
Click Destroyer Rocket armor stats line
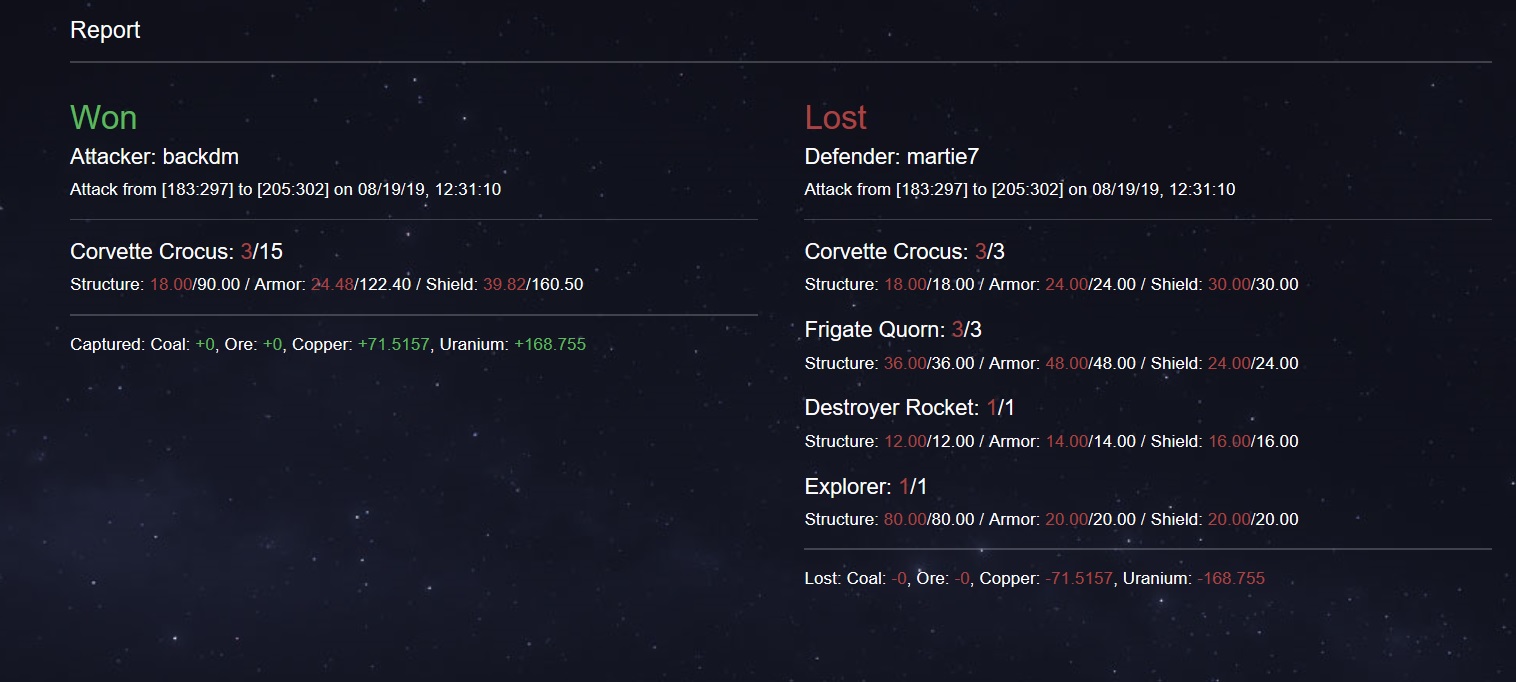coord(1052,441)
